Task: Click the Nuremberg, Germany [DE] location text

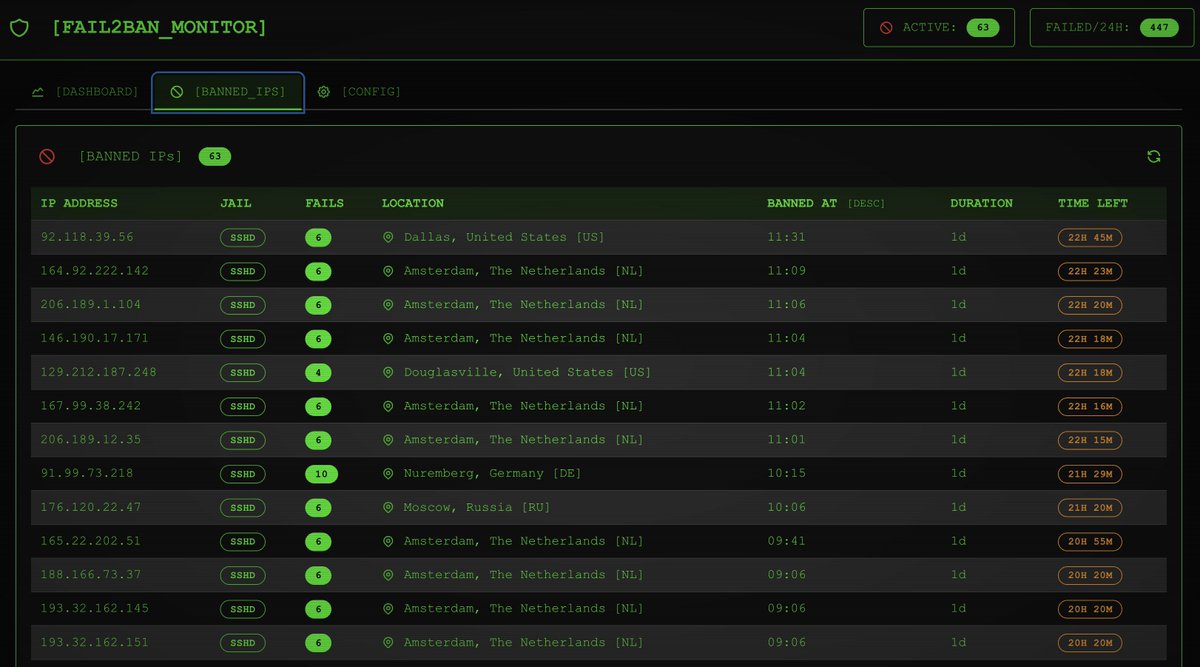Action: coord(492,474)
